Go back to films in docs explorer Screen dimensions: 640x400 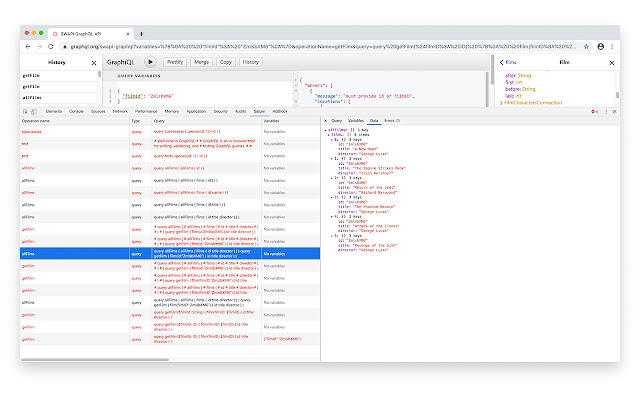508,62
